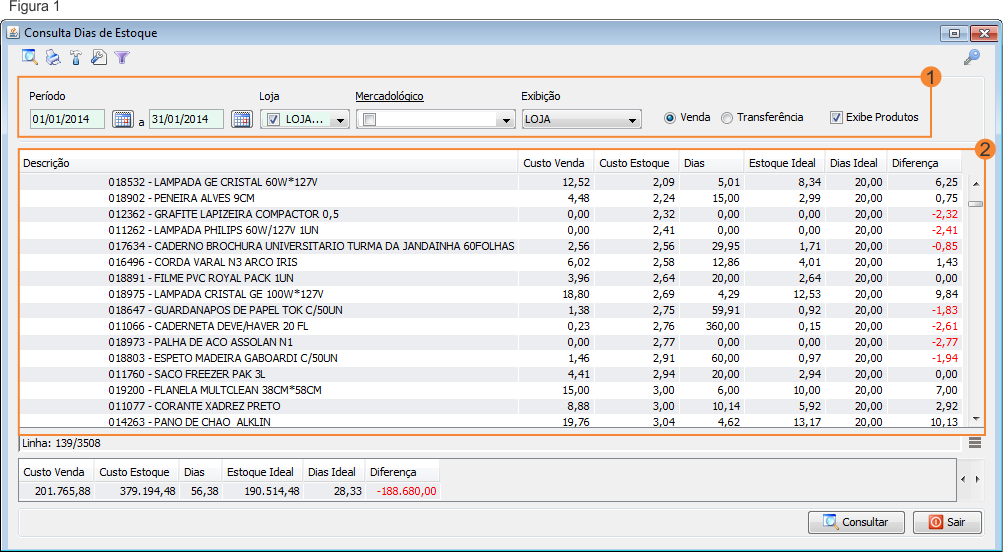Select row 014263 - PANO DE CHAO ALKLIN
Image resolution: width=1003 pixels, height=552 pixels.
pos(491,421)
